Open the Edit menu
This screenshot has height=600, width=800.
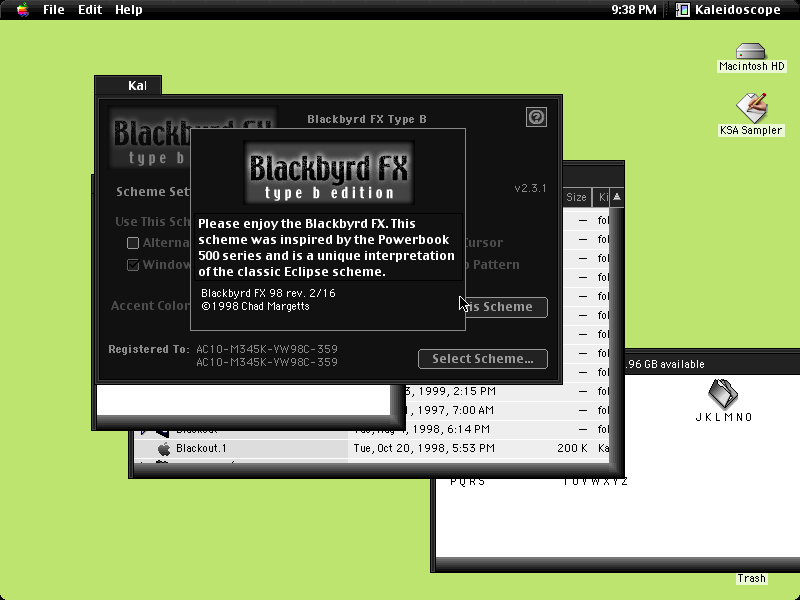point(90,10)
